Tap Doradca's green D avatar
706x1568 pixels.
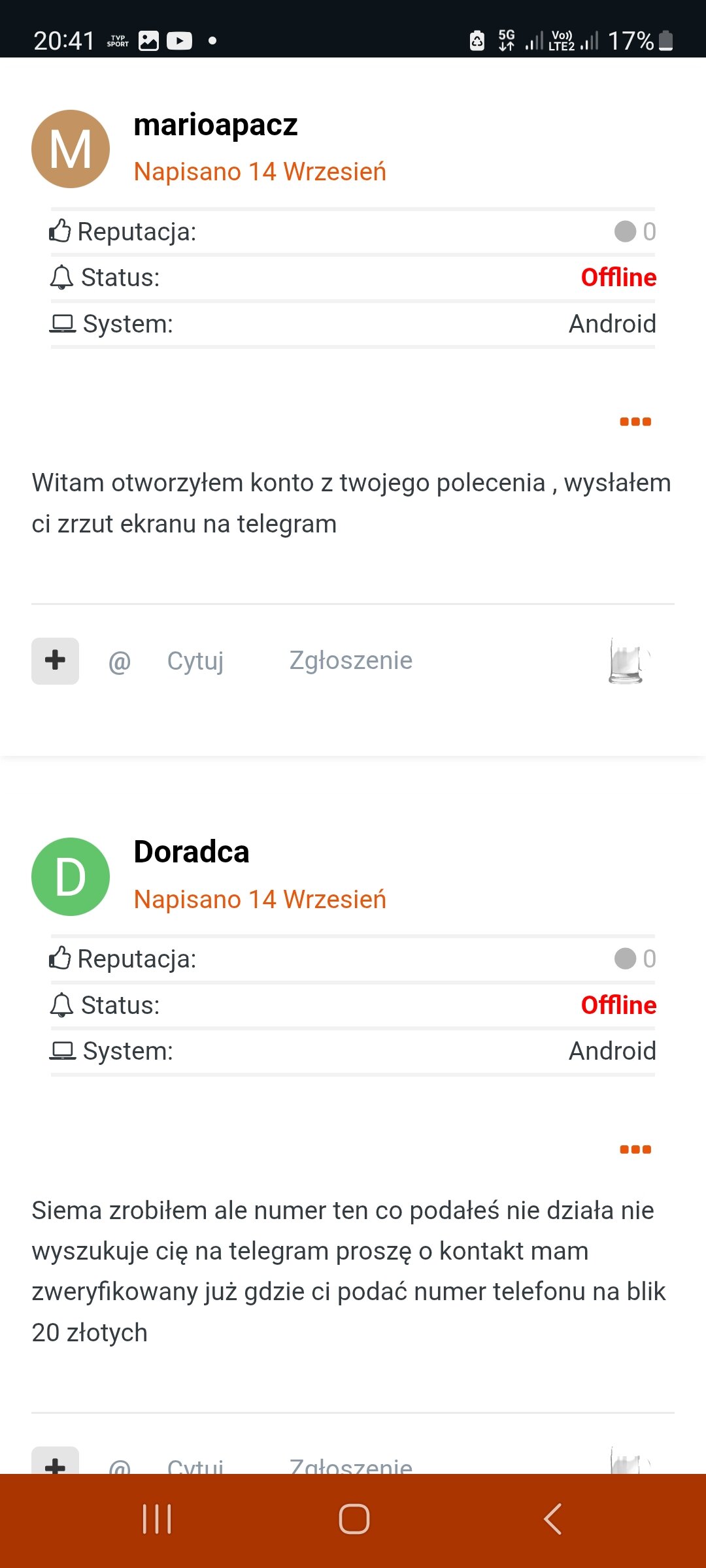[x=71, y=877]
